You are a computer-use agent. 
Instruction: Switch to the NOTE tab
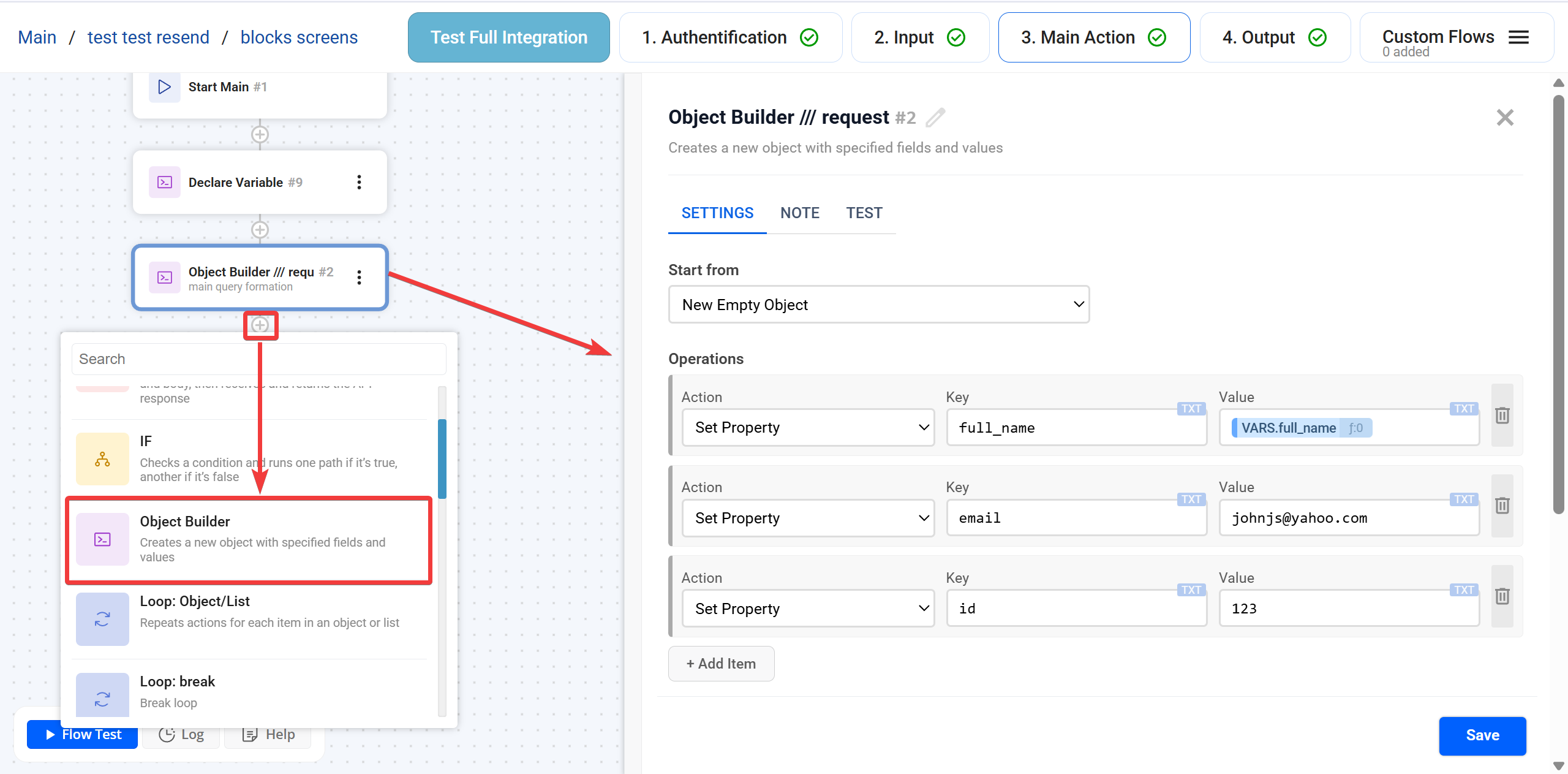click(800, 213)
